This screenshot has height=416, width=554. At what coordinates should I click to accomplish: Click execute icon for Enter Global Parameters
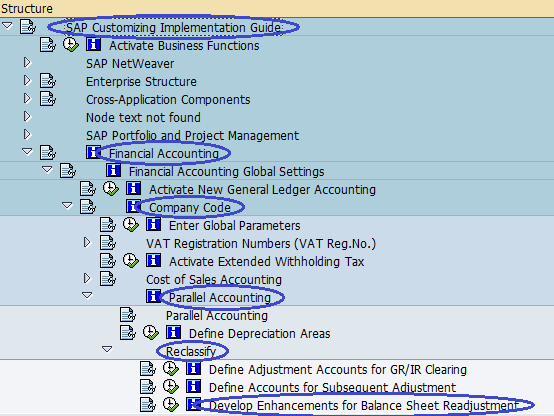pos(131,225)
